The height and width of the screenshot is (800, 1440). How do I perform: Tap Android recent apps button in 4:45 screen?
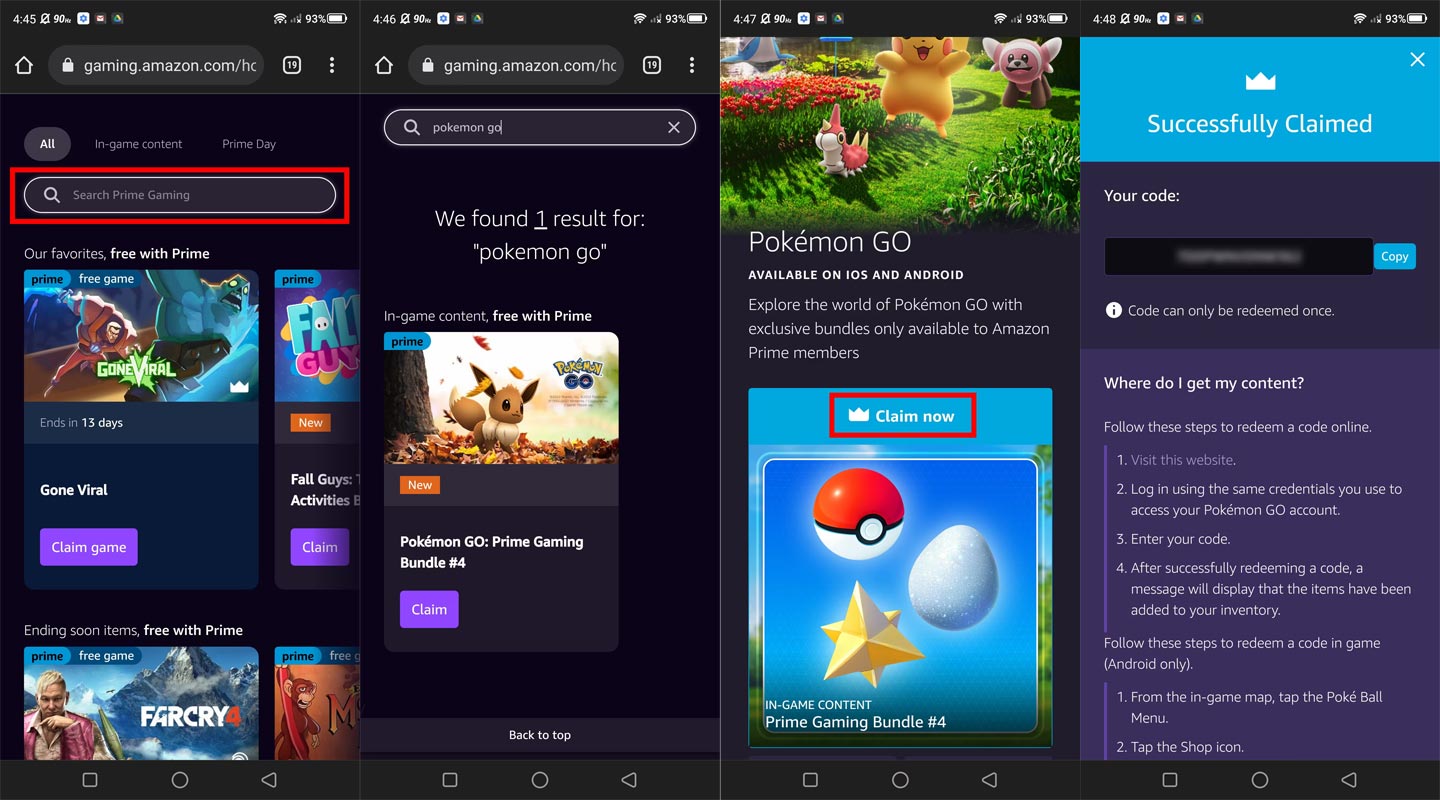pyautogui.click(x=90, y=780)
